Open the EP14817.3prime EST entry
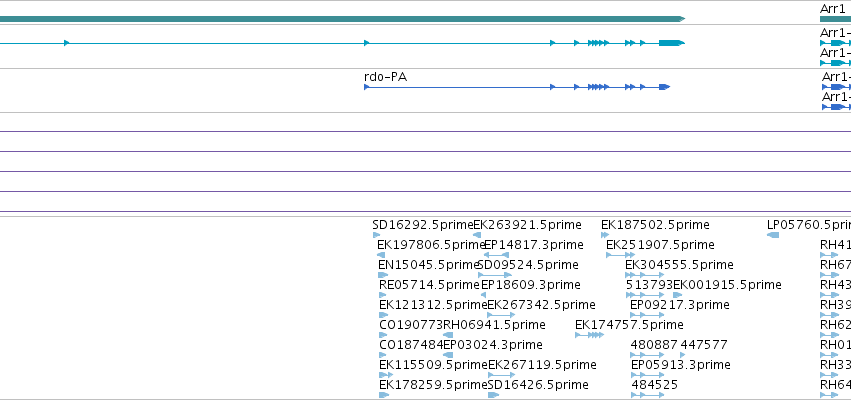 (534, 245)
